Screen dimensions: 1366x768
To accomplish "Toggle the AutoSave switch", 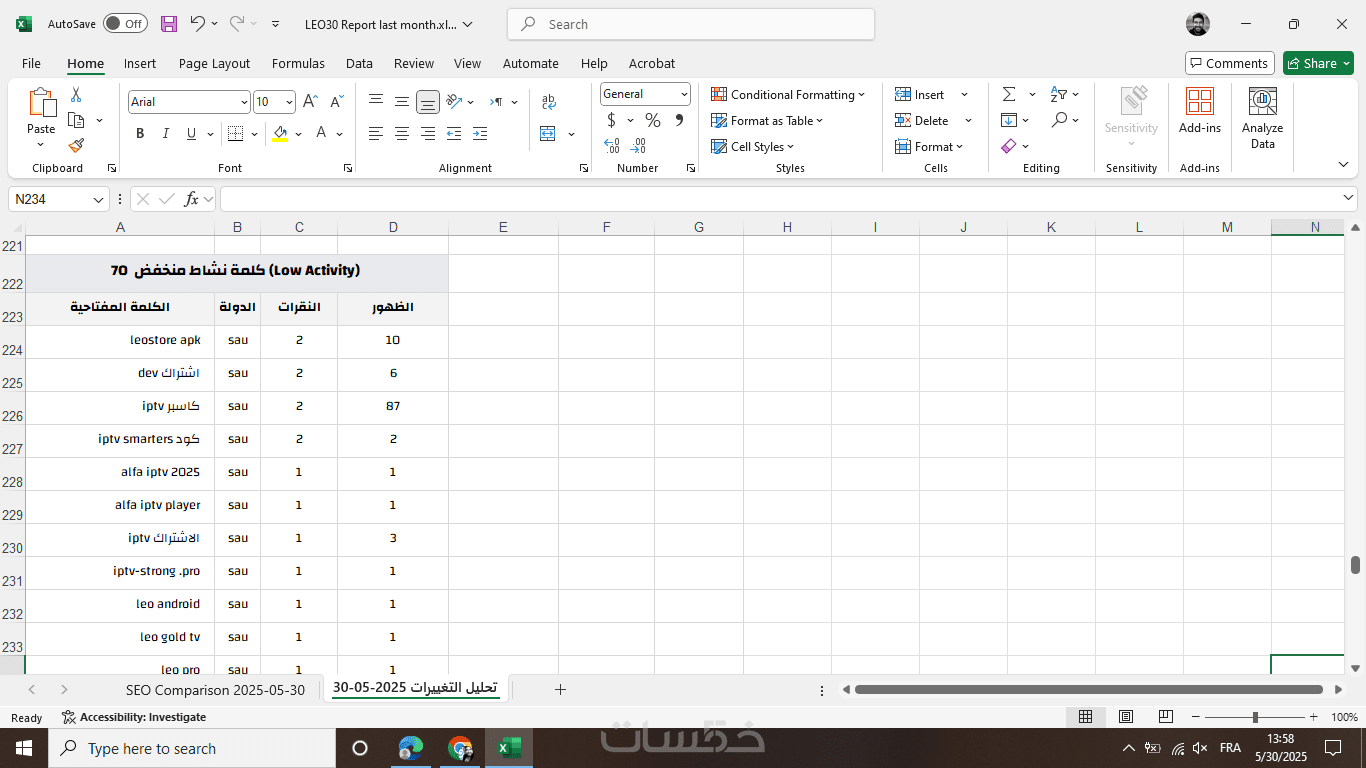I will coord(125,24).
